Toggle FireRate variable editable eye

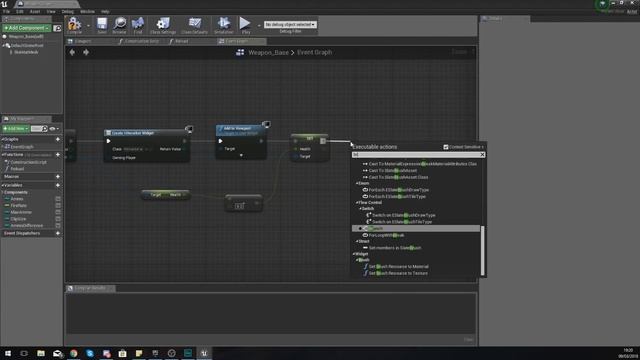[58, 205]
